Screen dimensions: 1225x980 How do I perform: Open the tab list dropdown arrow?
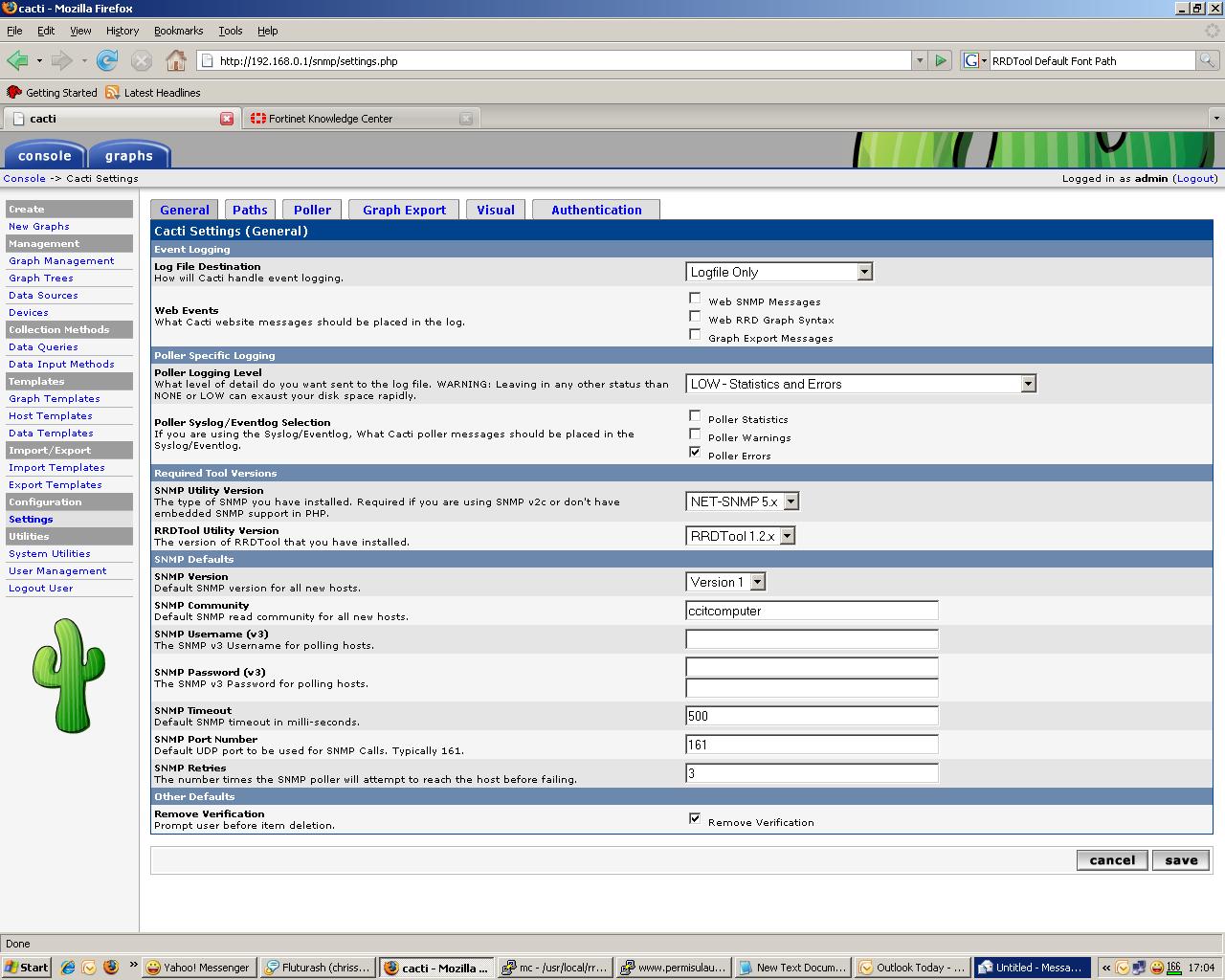[1215, 119]
